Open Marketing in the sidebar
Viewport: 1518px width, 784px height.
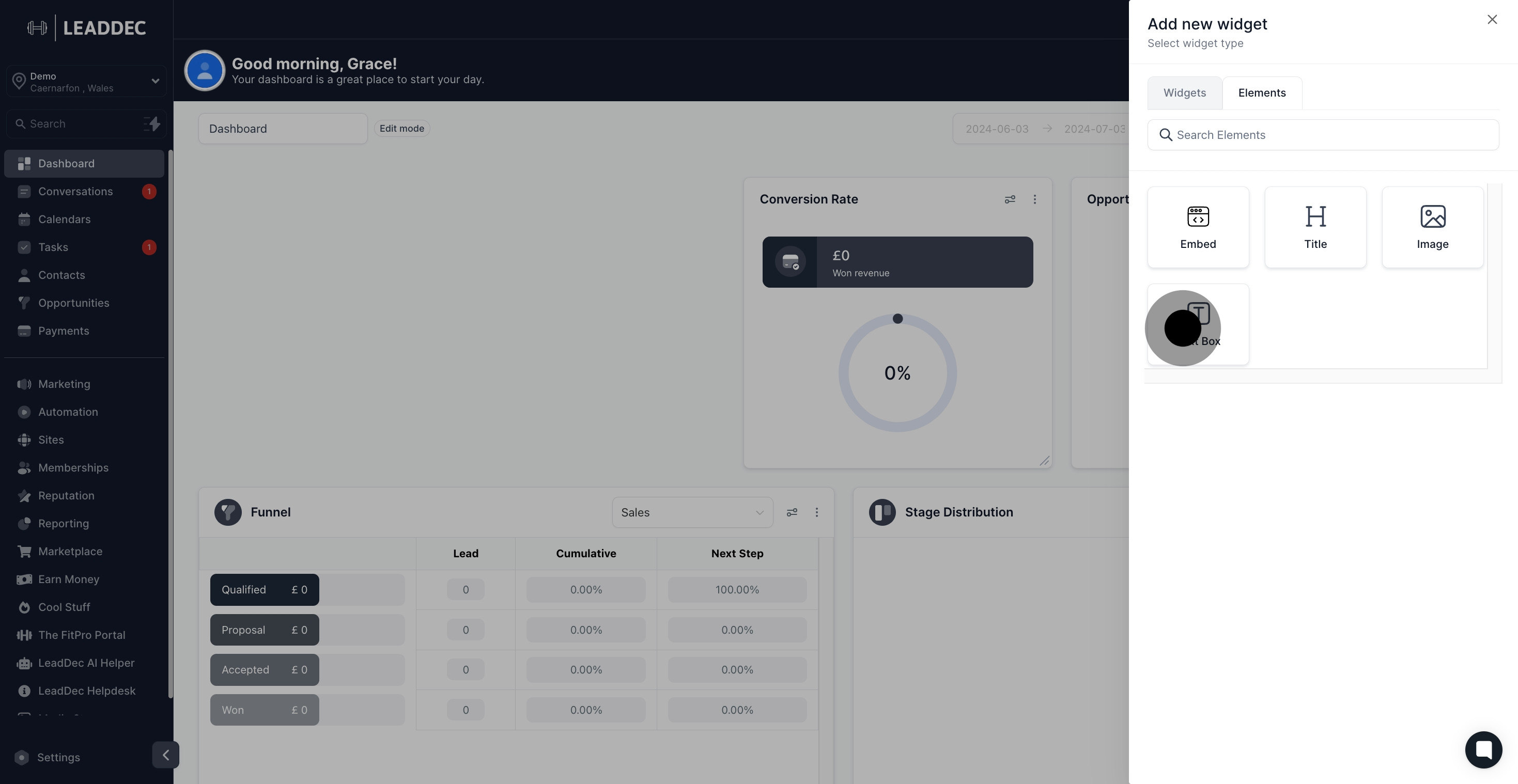pyautogui.click(x=84, y=384)
